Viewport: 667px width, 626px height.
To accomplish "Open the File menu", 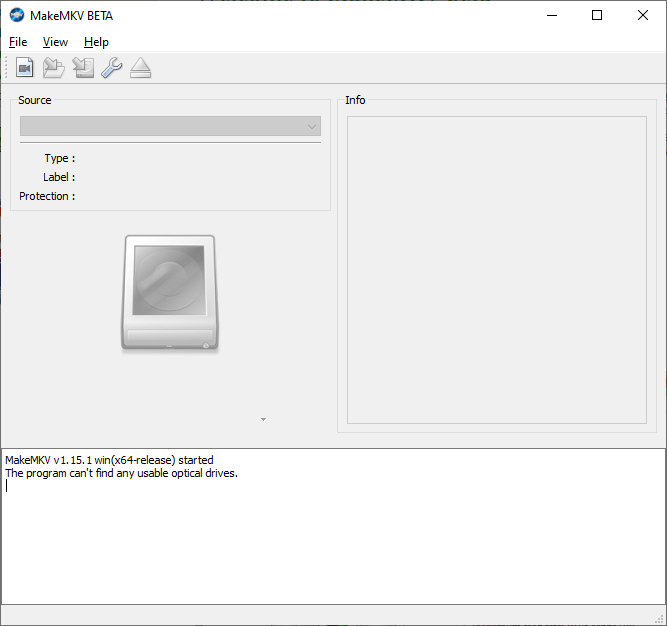I will pos(18,42).
